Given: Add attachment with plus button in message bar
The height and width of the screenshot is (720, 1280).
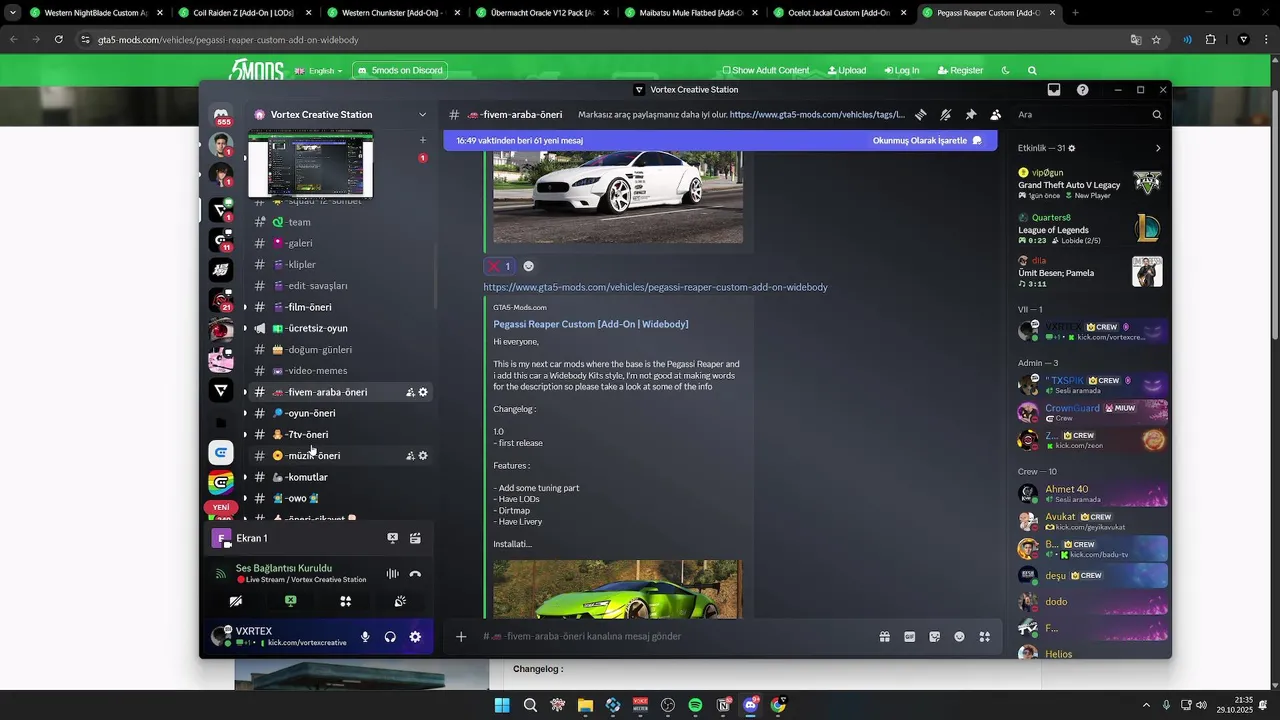Looking at the screenshot, I should [x=461, y=636].
